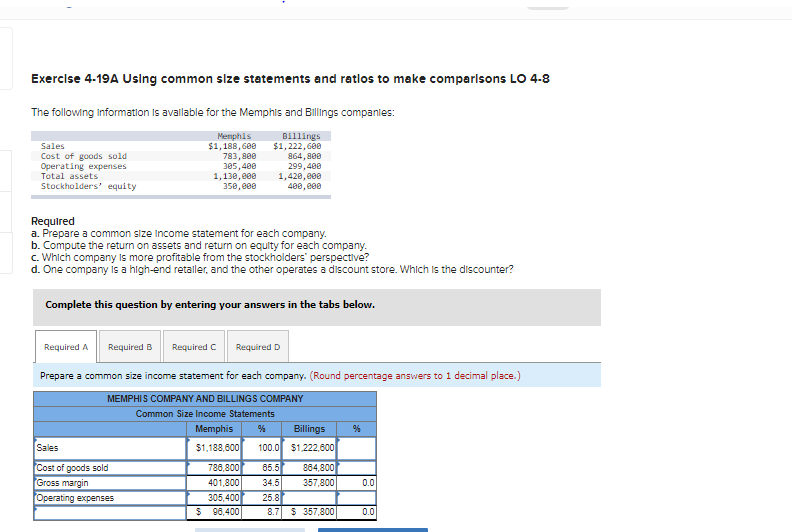The image size is (792, 532).
Task: Click the Memphis column header in answer table
Action: pyautogui.click(x=214, y=429)
